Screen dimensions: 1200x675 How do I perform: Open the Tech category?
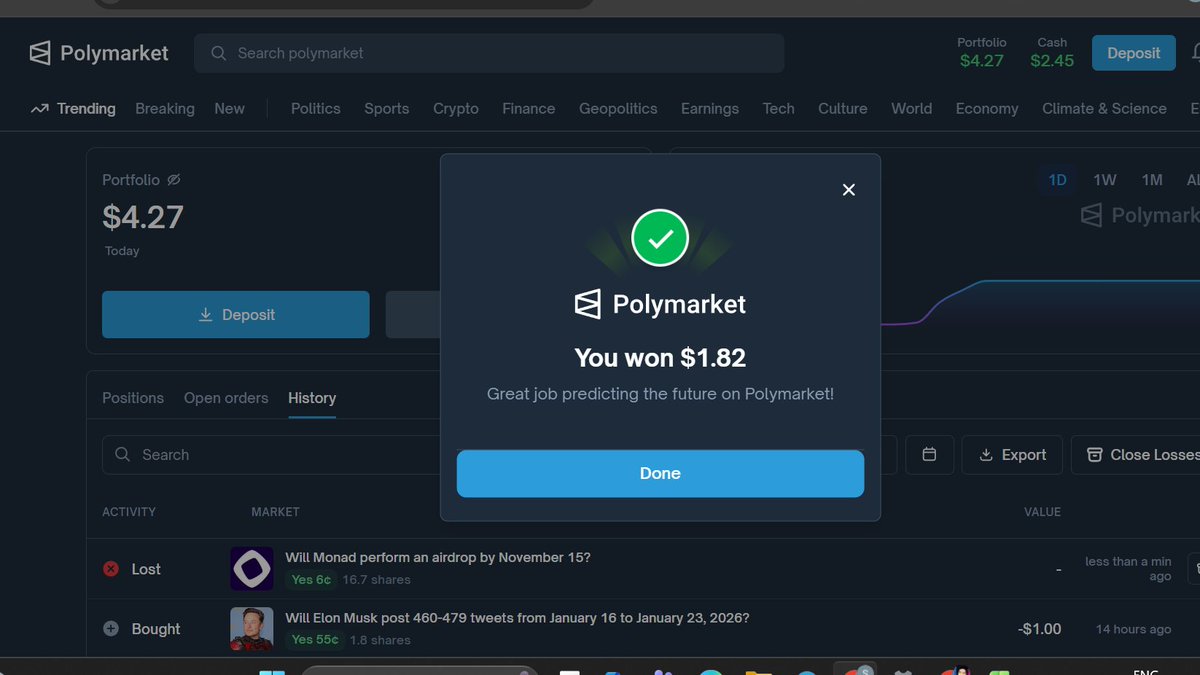(x=779, y=109)
